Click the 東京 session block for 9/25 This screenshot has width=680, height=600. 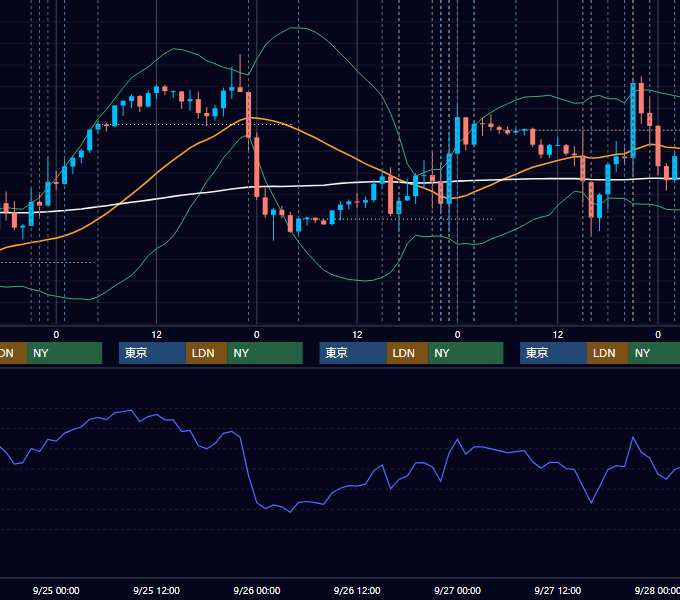[x=152, y=353]
